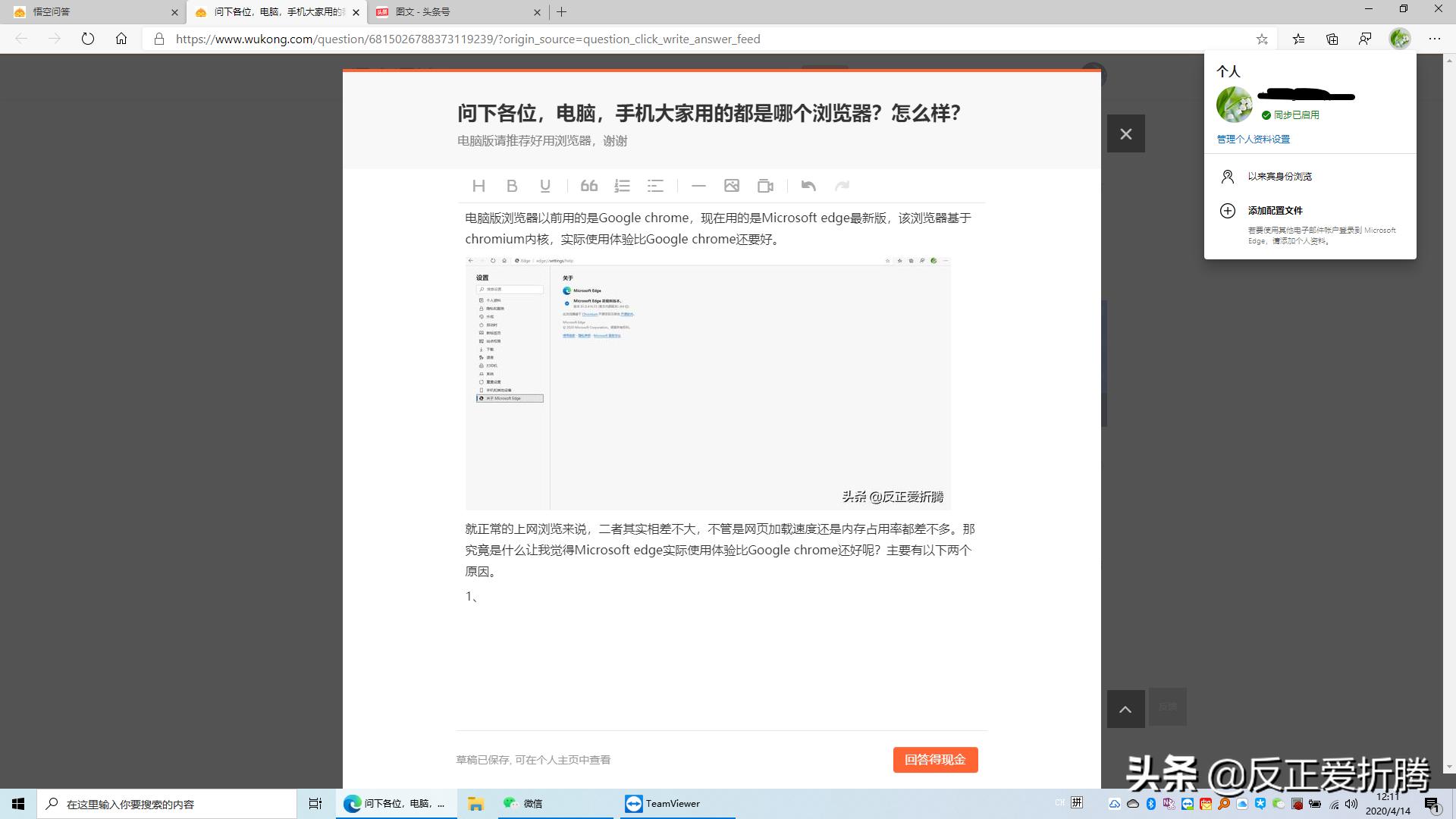The image size is (1456, 819).
Task: Undo last edit in editor
Action: (808, 186)
